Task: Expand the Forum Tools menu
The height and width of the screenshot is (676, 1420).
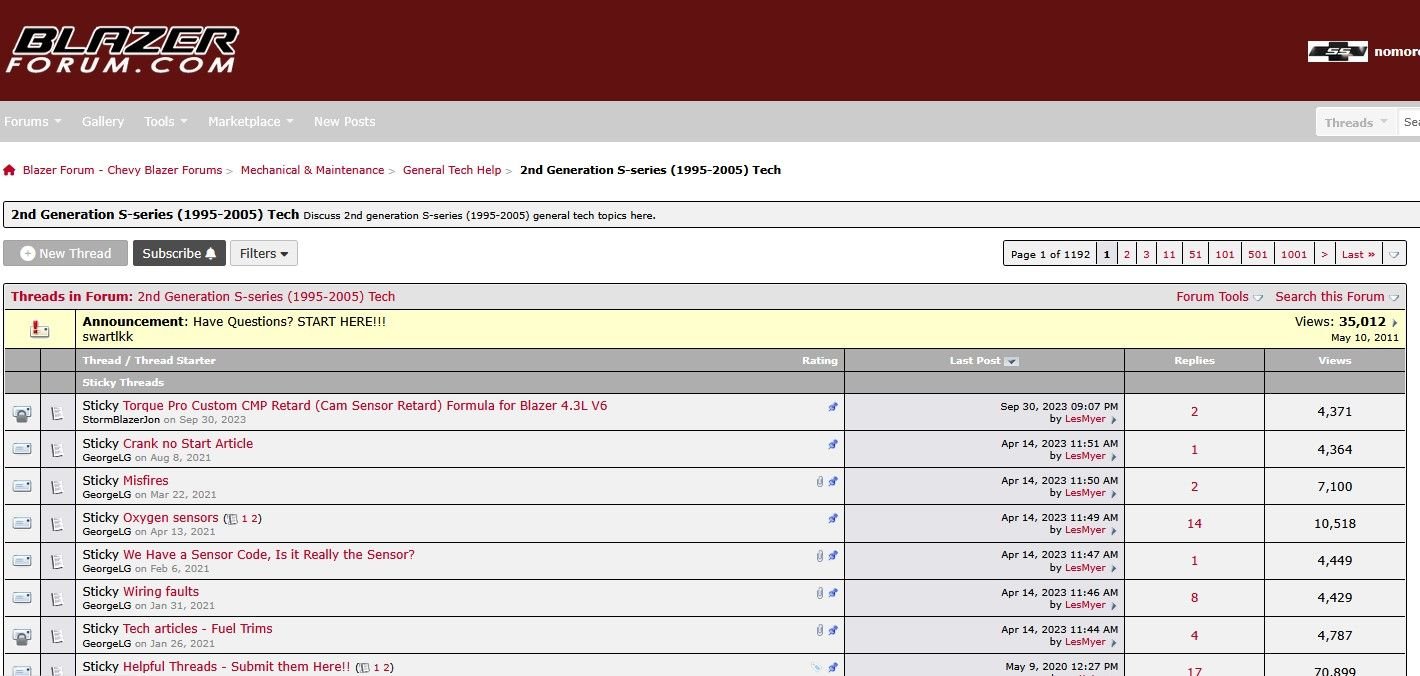Action: [1218, 297]
